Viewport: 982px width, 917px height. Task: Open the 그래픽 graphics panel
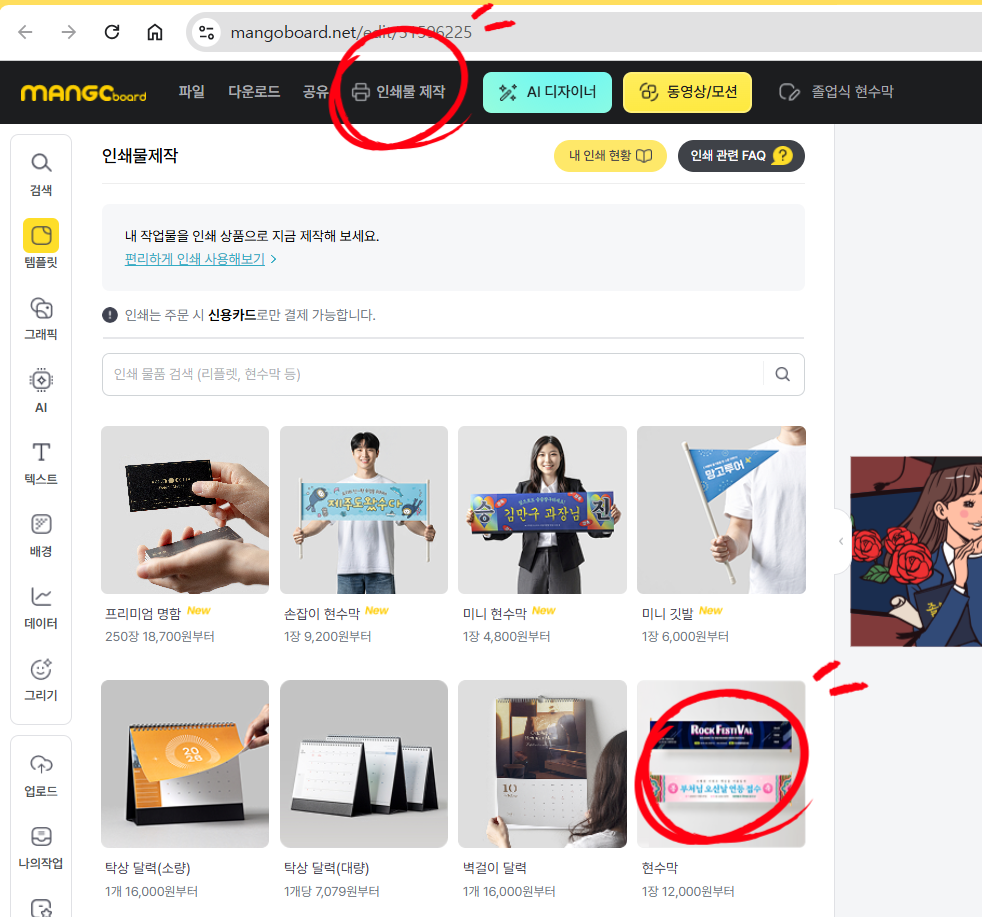tap(41, 317)
